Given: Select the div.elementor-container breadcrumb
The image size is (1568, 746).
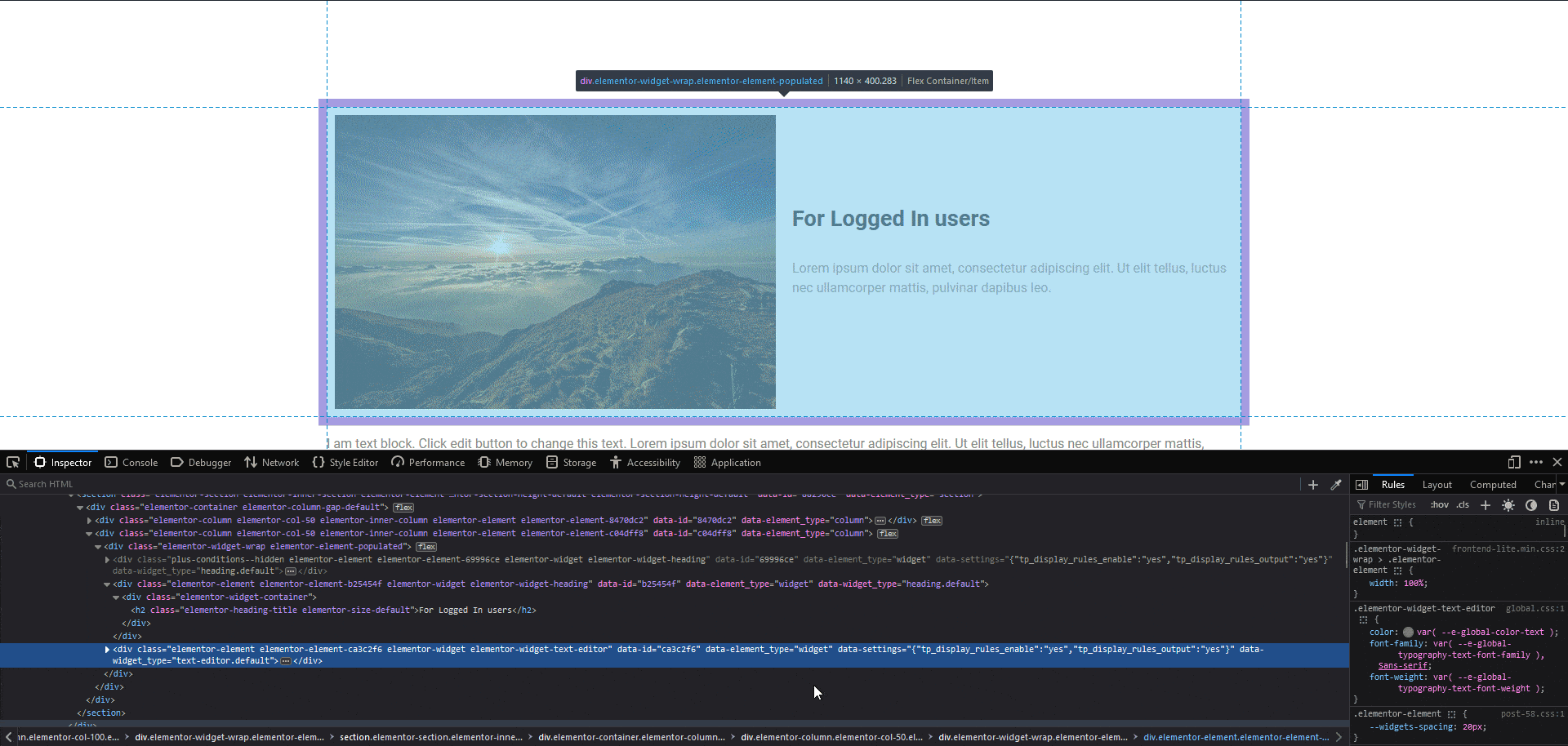Looking at the screenshot, I should [x=631, y=737].
